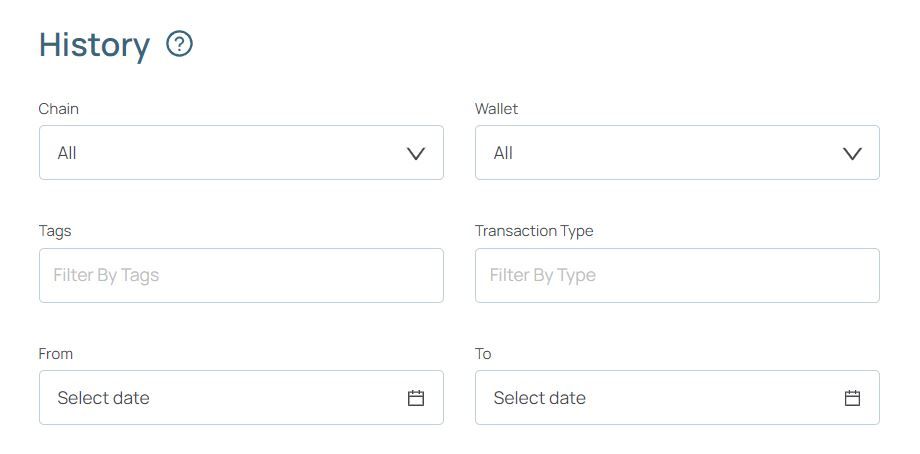Open the From date calendar icon
This screenshot has height=454, width=920.
pyautogui.click(x=416, y=398)
